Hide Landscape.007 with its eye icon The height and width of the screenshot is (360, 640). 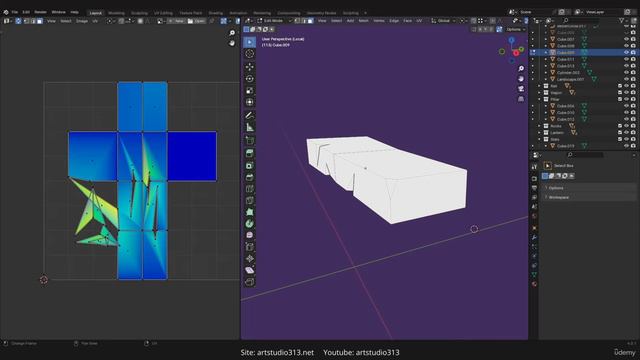[x=627, y=79]
